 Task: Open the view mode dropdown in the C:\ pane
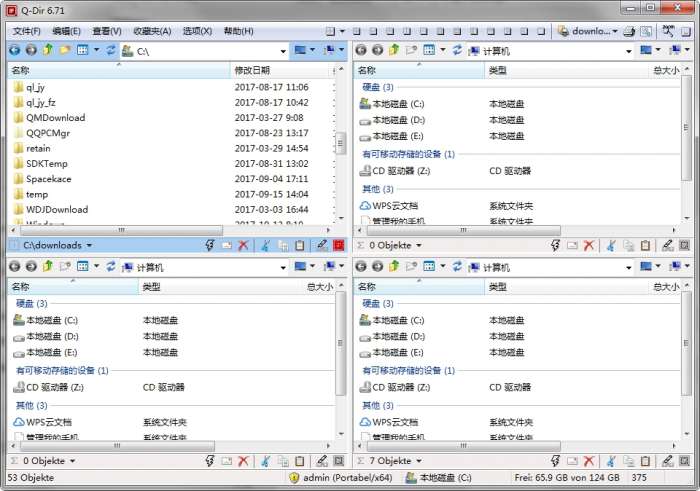(96, 50)
